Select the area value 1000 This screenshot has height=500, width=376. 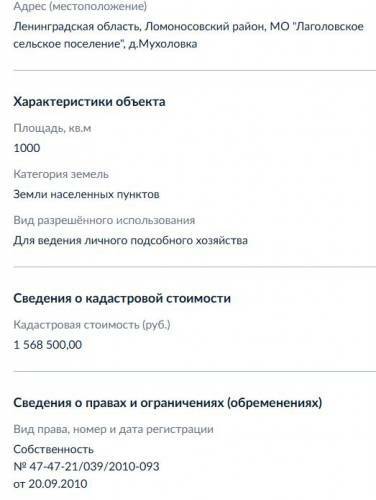[27, 148]
